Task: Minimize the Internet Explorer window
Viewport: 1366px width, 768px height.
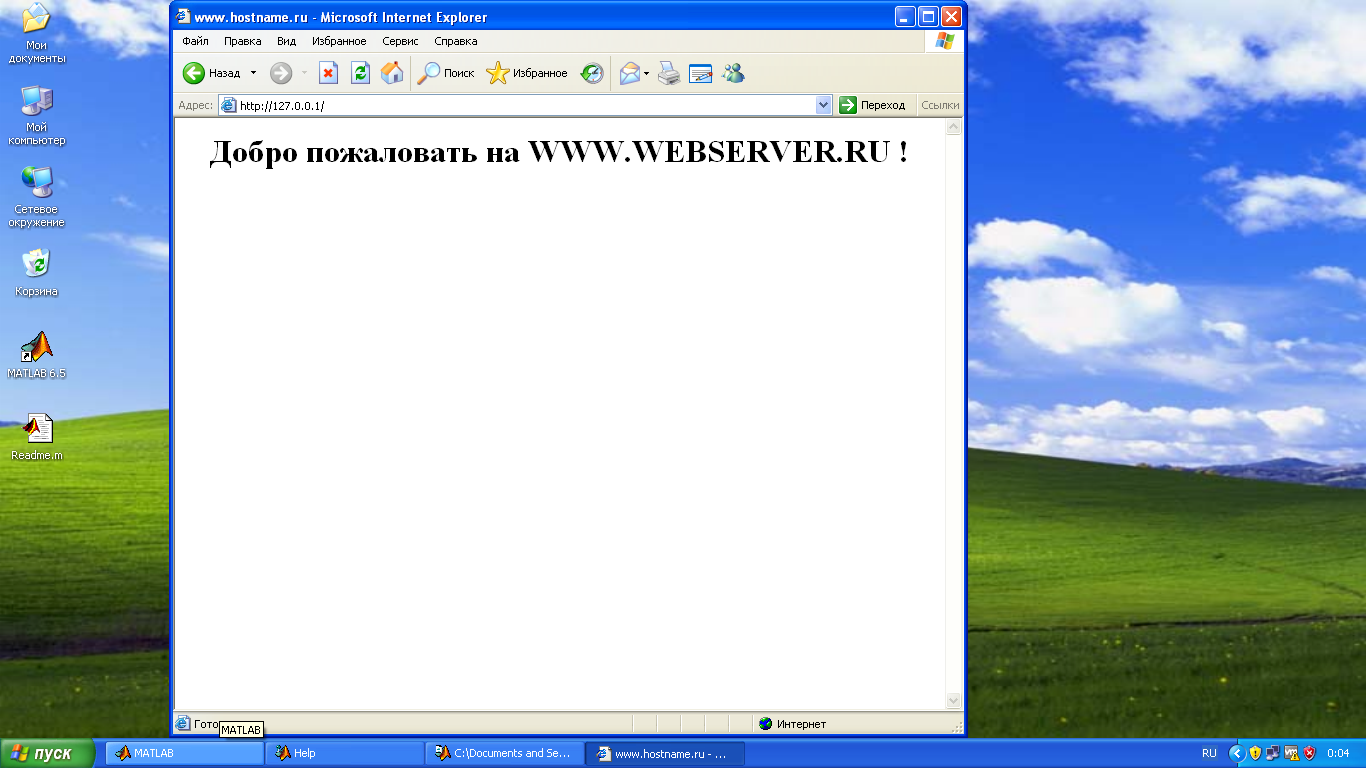Action: tap(905, 16)
